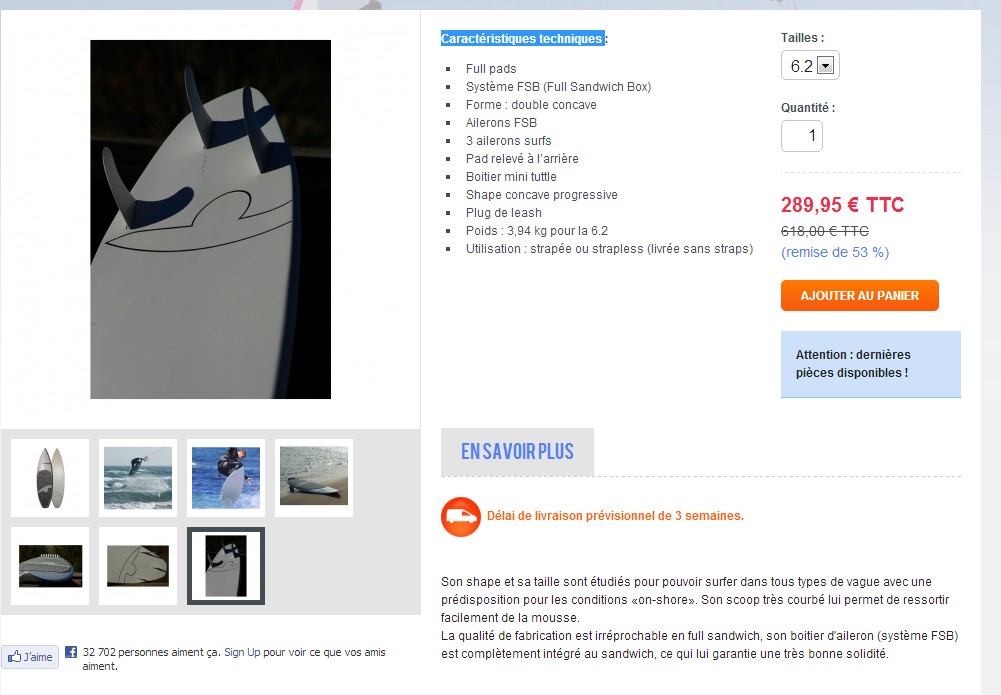Click the large surfboard fins product image
The width and height of the screenshot is (1001, 695).
tap(211, 220)
